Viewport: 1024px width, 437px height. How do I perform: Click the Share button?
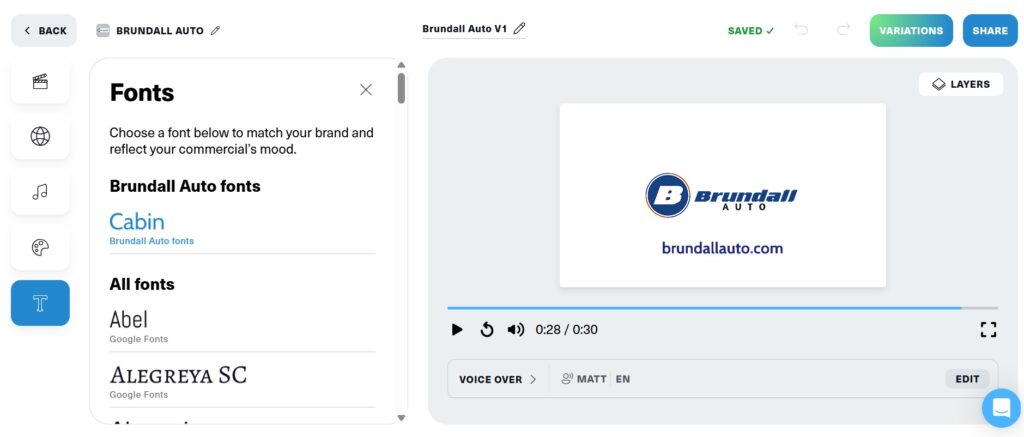pyautogui.click(x=989, y=31)
